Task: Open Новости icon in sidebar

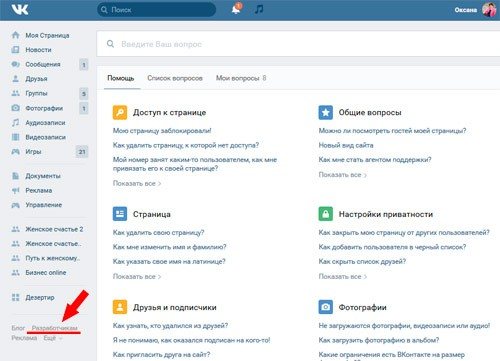Action: (x=15, y=50)
